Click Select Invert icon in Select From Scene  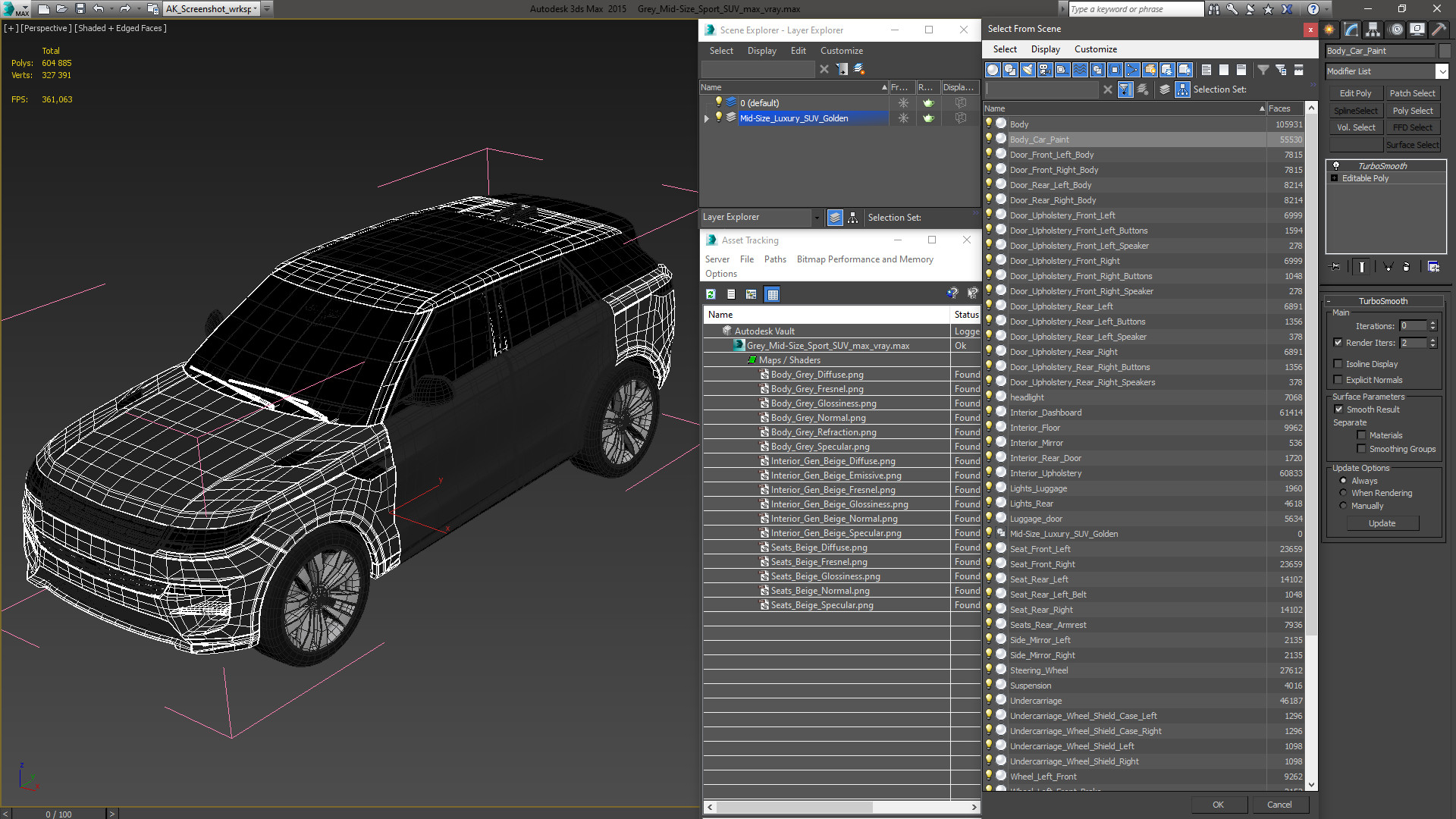coord(1241,70)
